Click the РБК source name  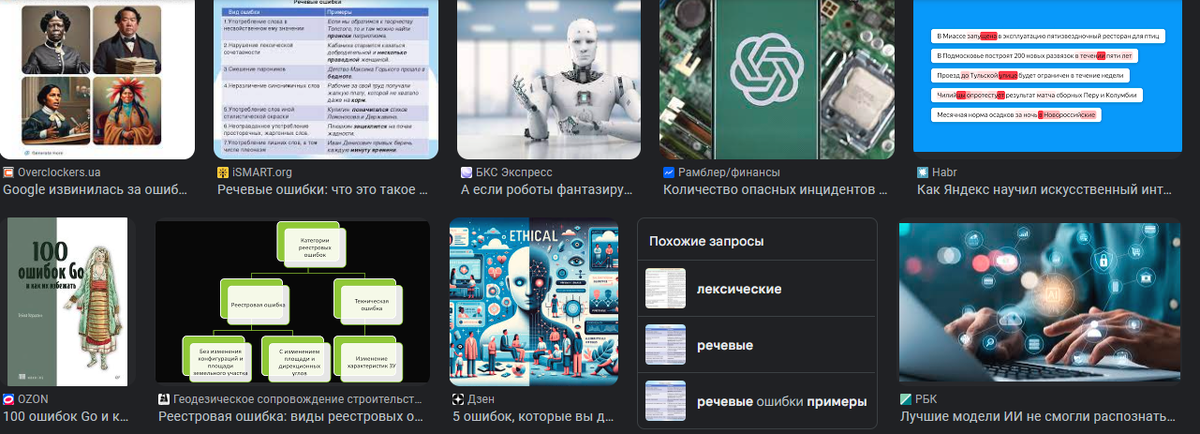[925, 399]
